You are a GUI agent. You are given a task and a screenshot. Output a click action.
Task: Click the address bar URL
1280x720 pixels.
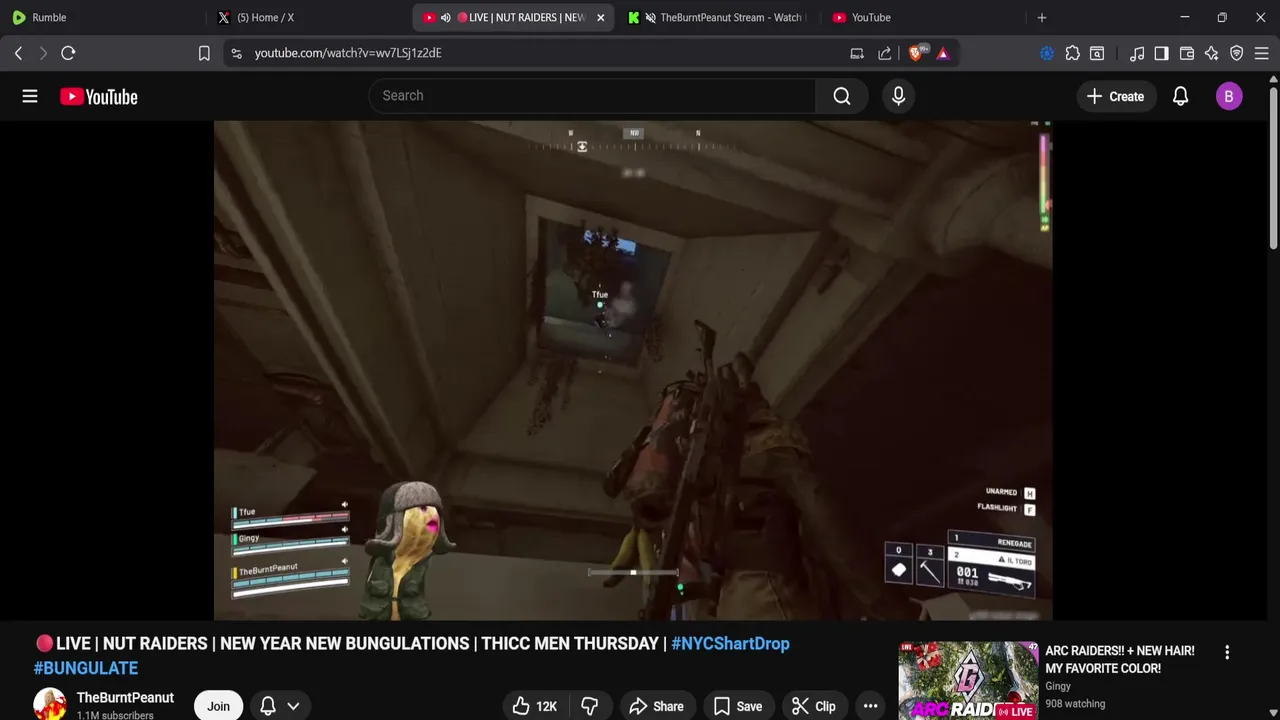[x=348, y=53]
